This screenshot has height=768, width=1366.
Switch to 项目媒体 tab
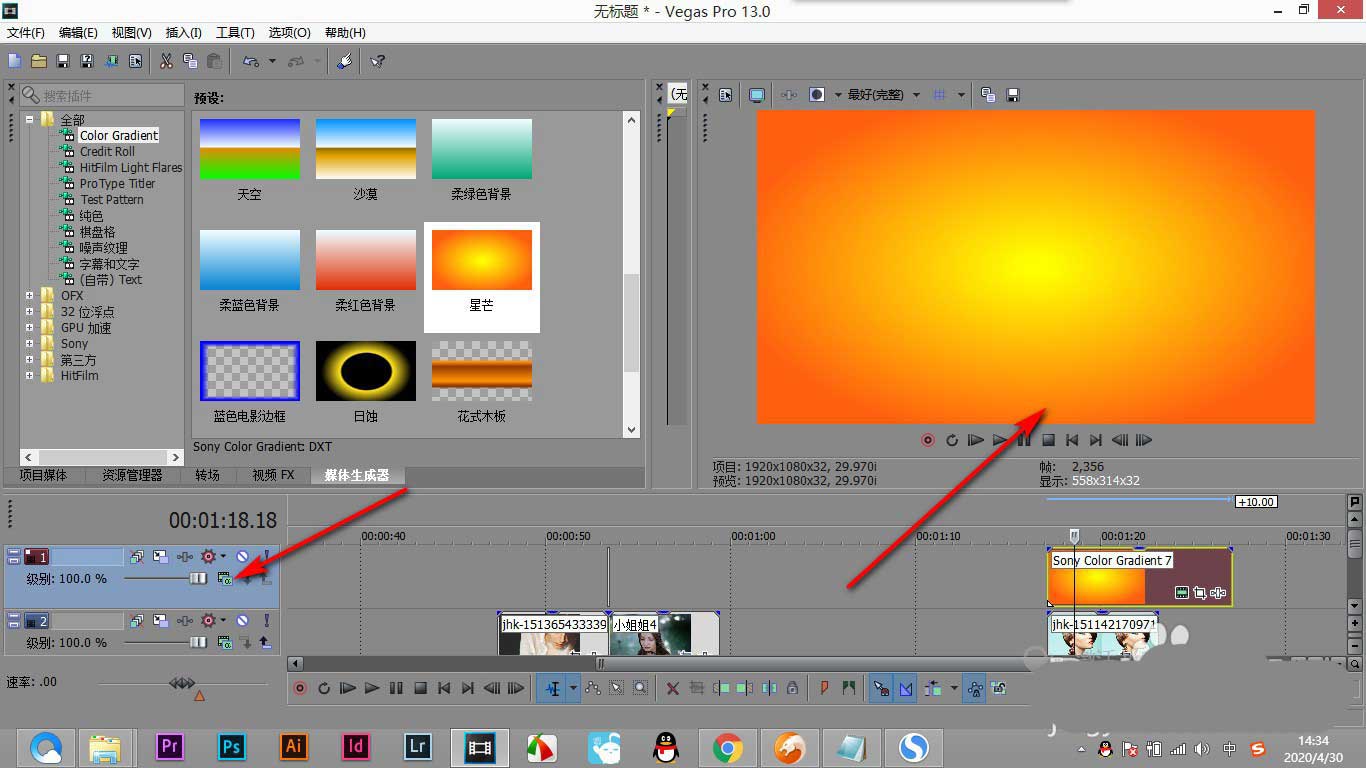coord(43,476)
